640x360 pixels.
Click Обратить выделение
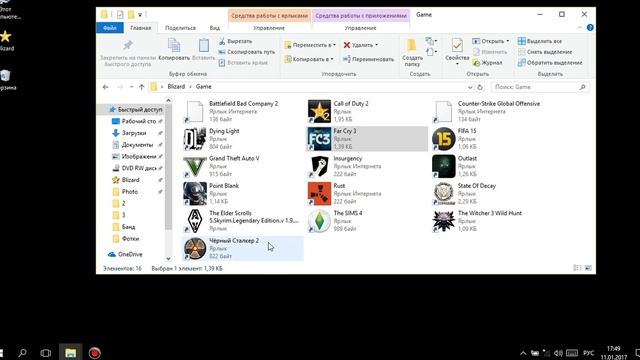point(550,63)
